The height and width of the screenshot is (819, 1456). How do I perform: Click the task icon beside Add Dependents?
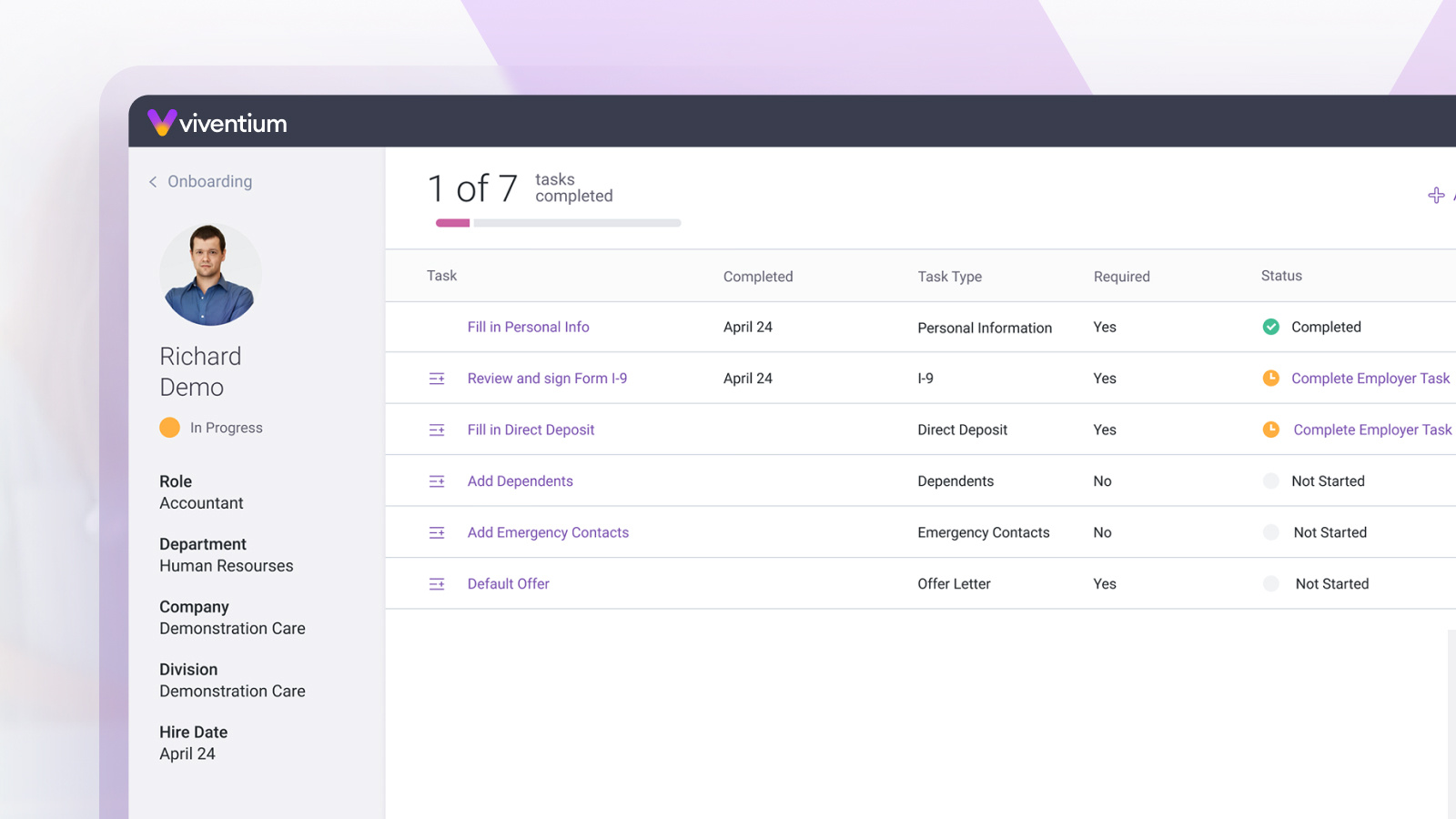(x=438, y=480)
